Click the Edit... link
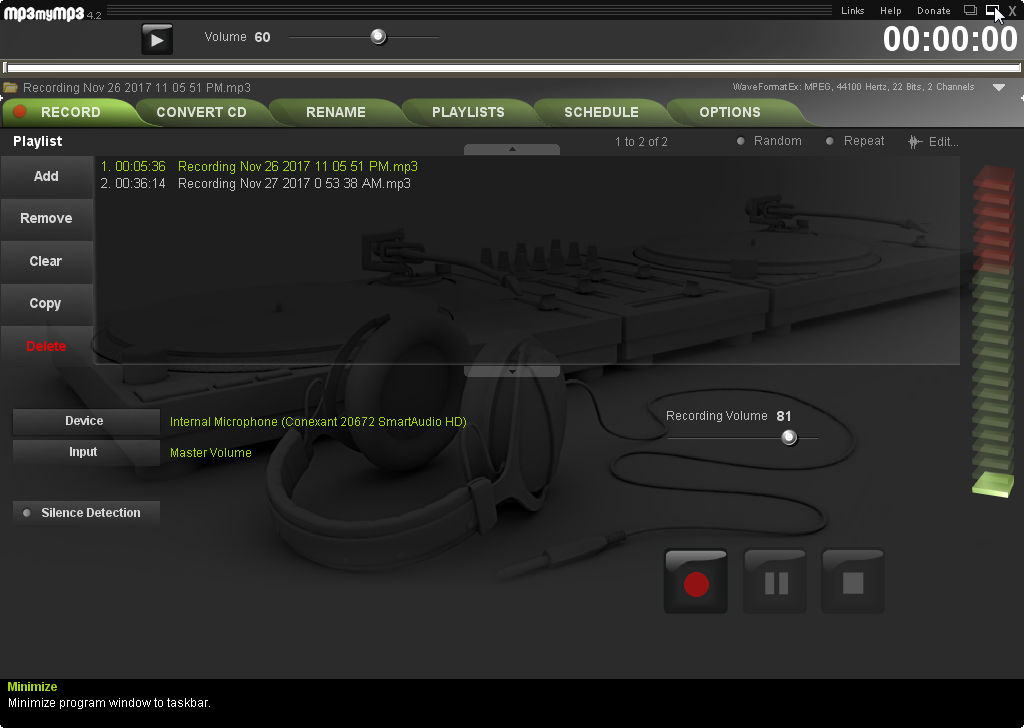The height and width of the screenshot is (728, 1024). click(943, 142)
